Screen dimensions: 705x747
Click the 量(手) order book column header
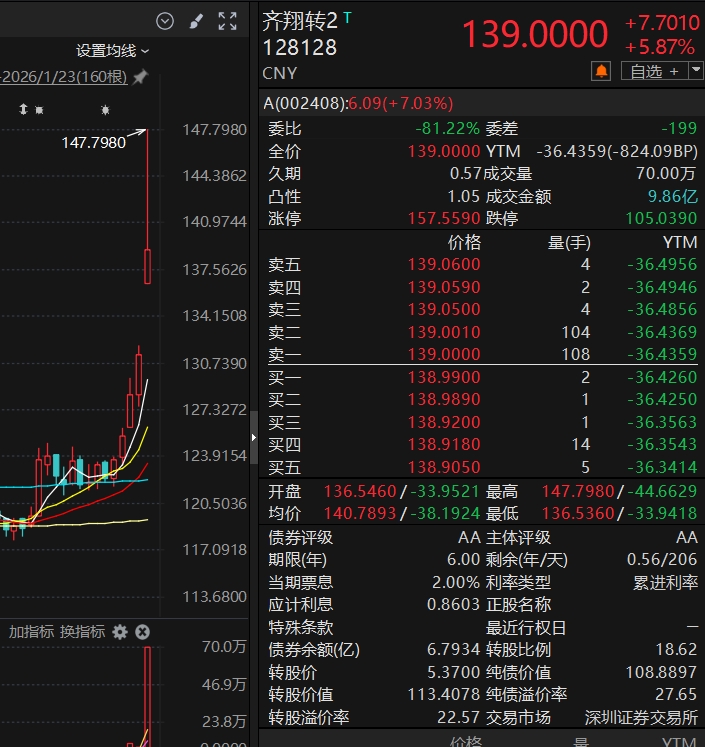(569, 242)
